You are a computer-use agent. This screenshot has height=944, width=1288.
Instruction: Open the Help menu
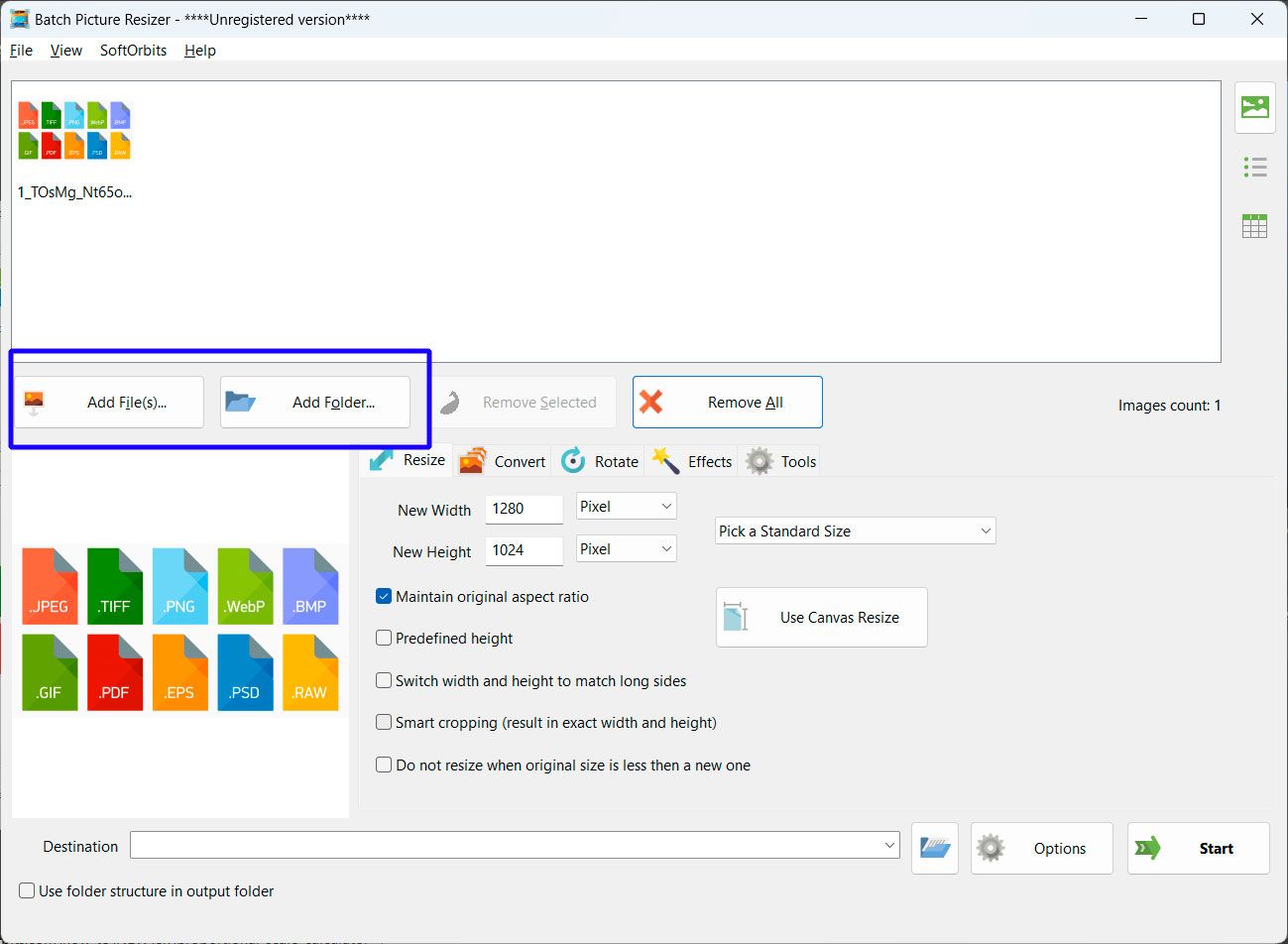point(200,51)
